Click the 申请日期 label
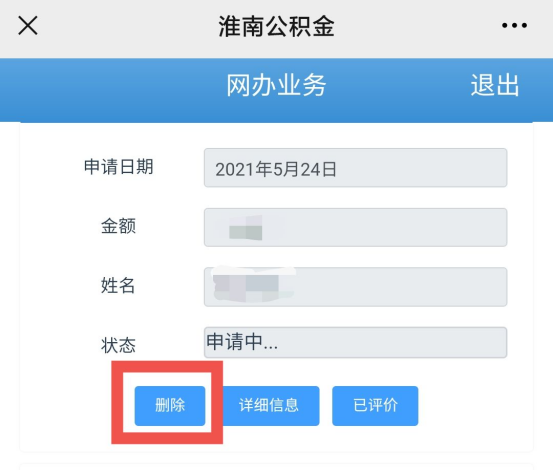Image resolution: width=553 pixels, height=470 pixels. click(x=118, y=167)
